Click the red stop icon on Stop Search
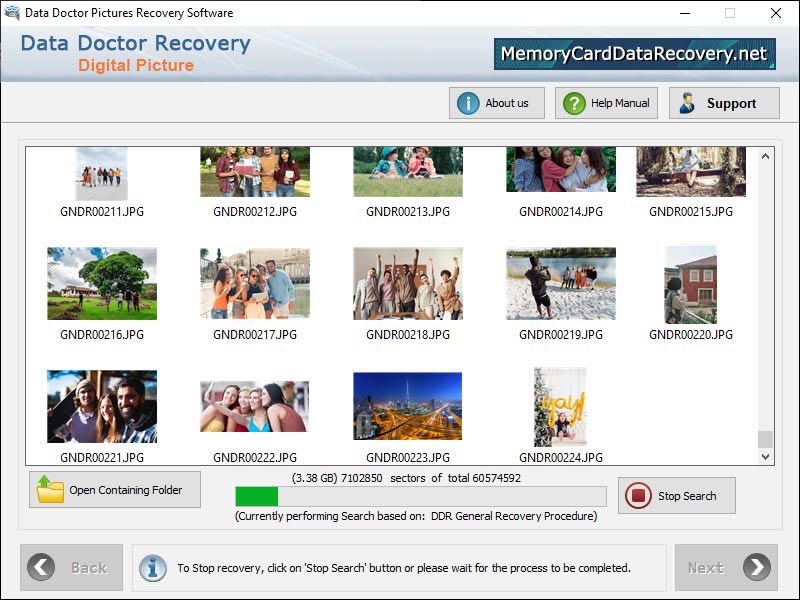This screenshot has width=800, height=600. pyautogui.click(x=639, y=495)
